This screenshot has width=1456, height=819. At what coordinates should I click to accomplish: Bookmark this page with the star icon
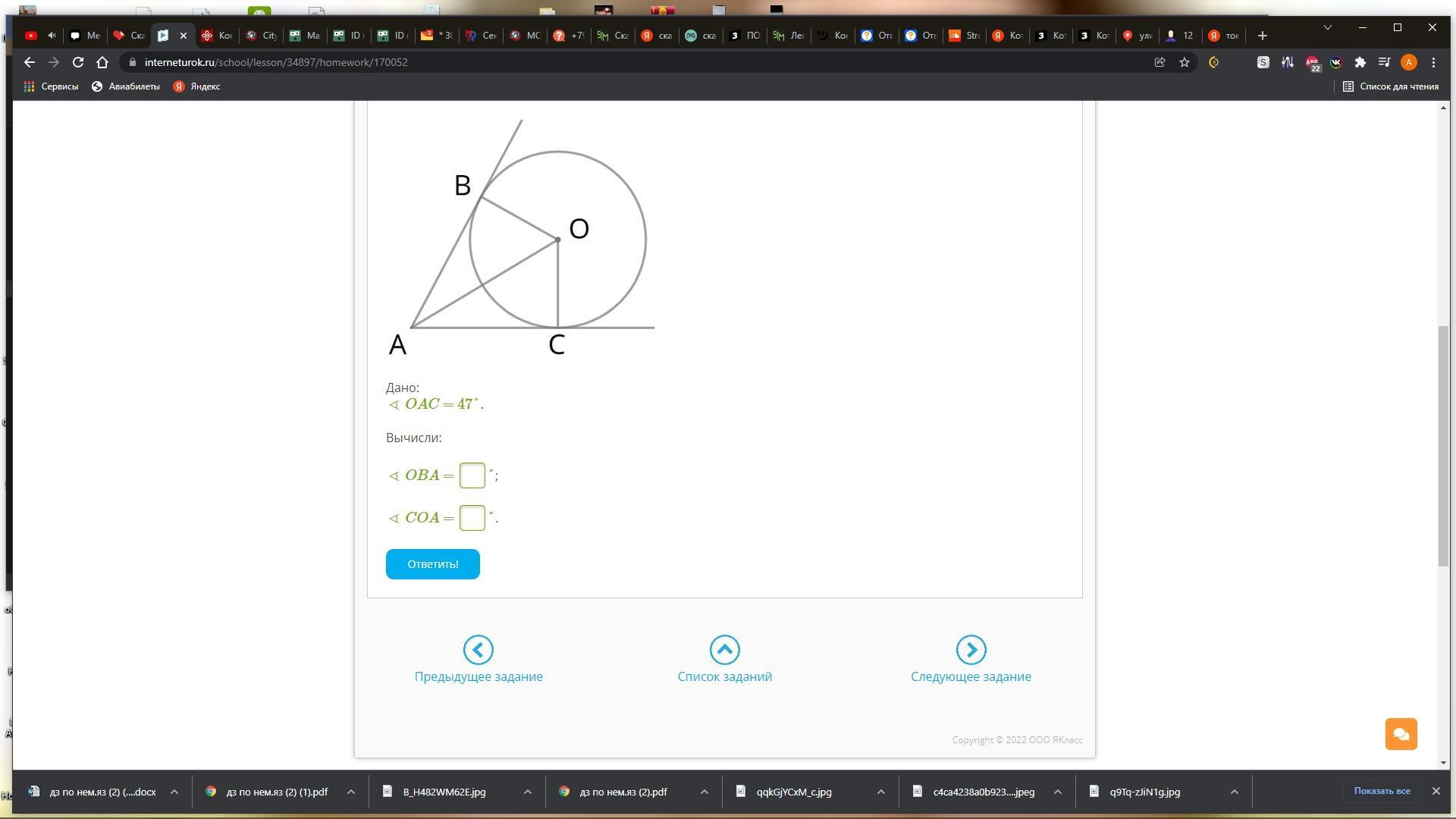click(x=1184, y=62)
